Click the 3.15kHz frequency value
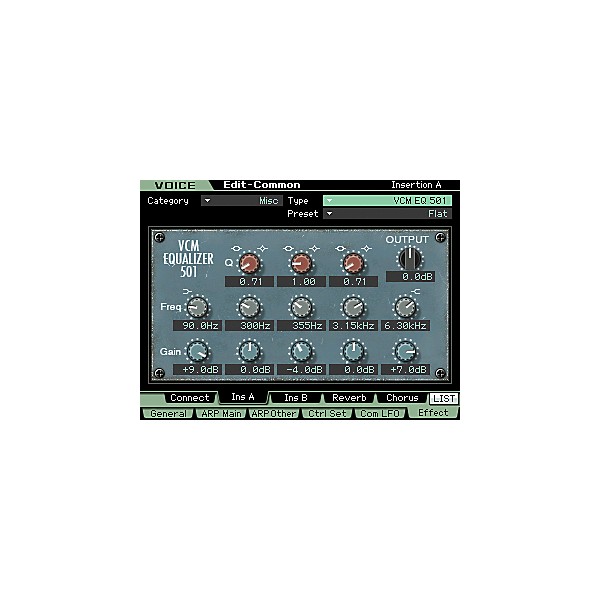Image resolution: width=600 pixels, height=600 pixels. (354, 326)
